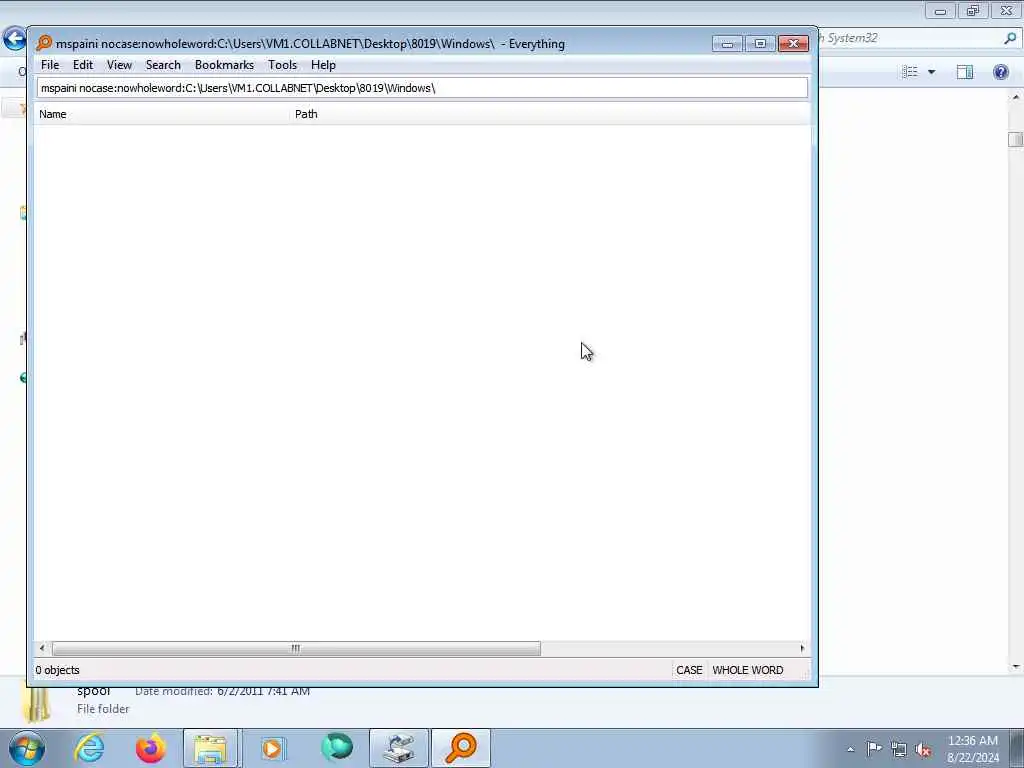Launch Firefox from the taskbar
The height and width of the screenshot is (768, 1024).
click(x=150, y=748)
